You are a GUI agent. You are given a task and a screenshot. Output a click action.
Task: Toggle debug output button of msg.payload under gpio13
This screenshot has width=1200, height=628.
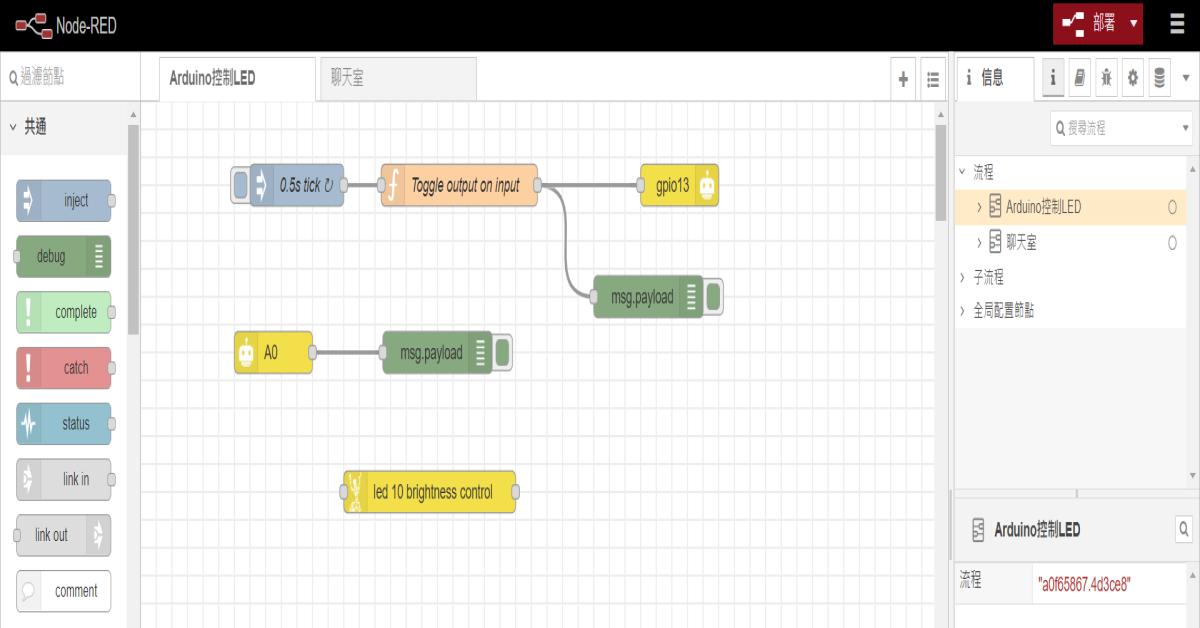click(714, 297)
